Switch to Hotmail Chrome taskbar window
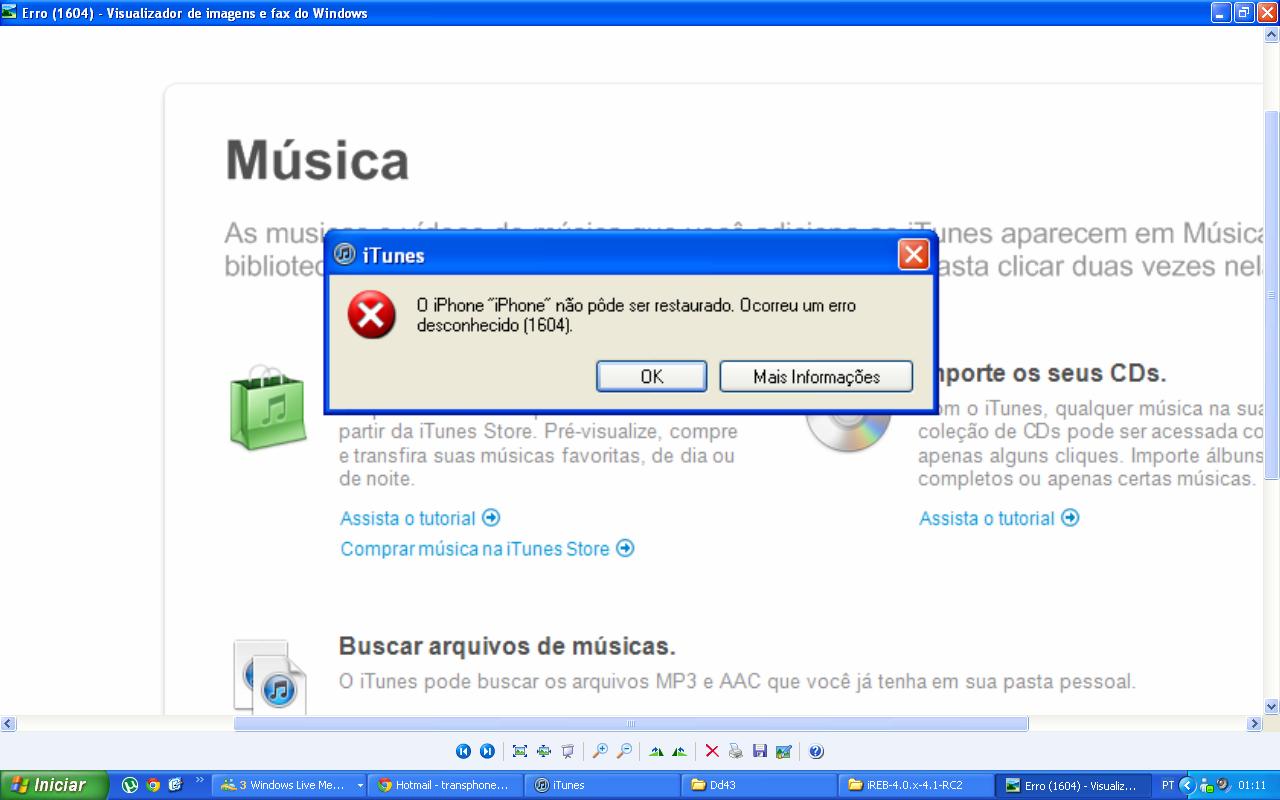Viewport: 1280px width, 800px height. [x=446, y=785]
